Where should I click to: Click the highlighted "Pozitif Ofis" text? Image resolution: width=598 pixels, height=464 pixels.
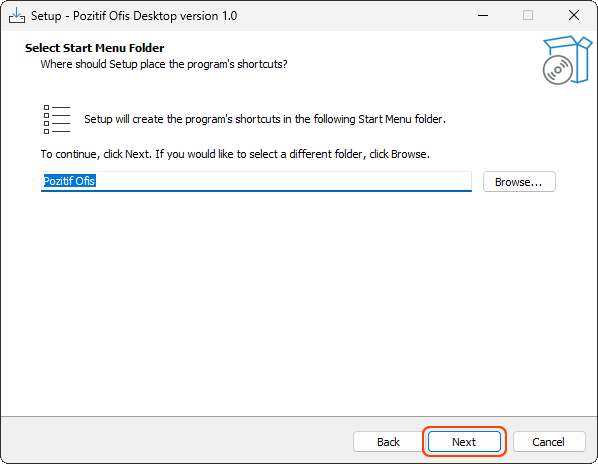69,181
